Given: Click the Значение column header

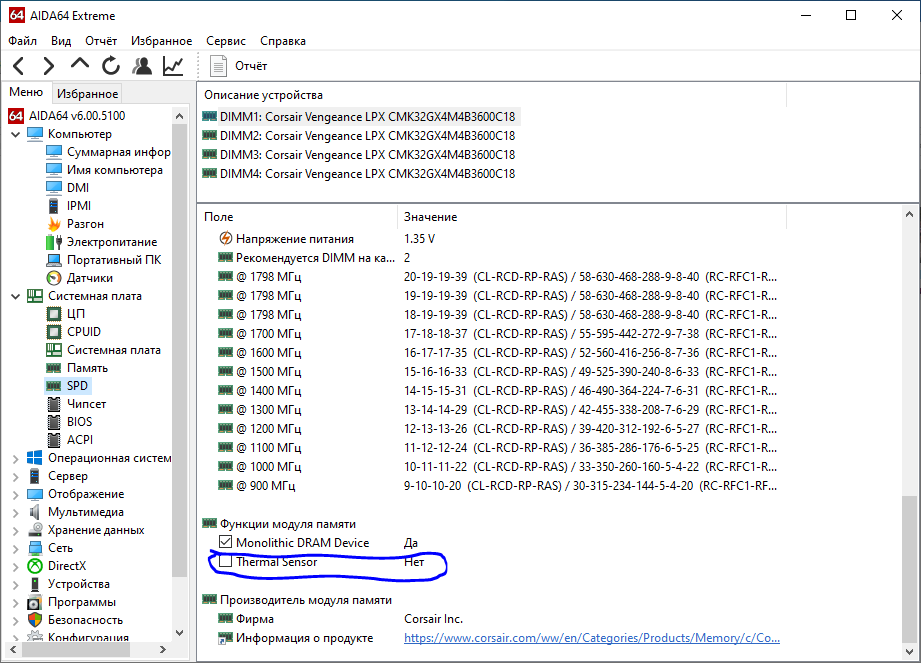Looking at the screenshot, I should coord(591,217).
